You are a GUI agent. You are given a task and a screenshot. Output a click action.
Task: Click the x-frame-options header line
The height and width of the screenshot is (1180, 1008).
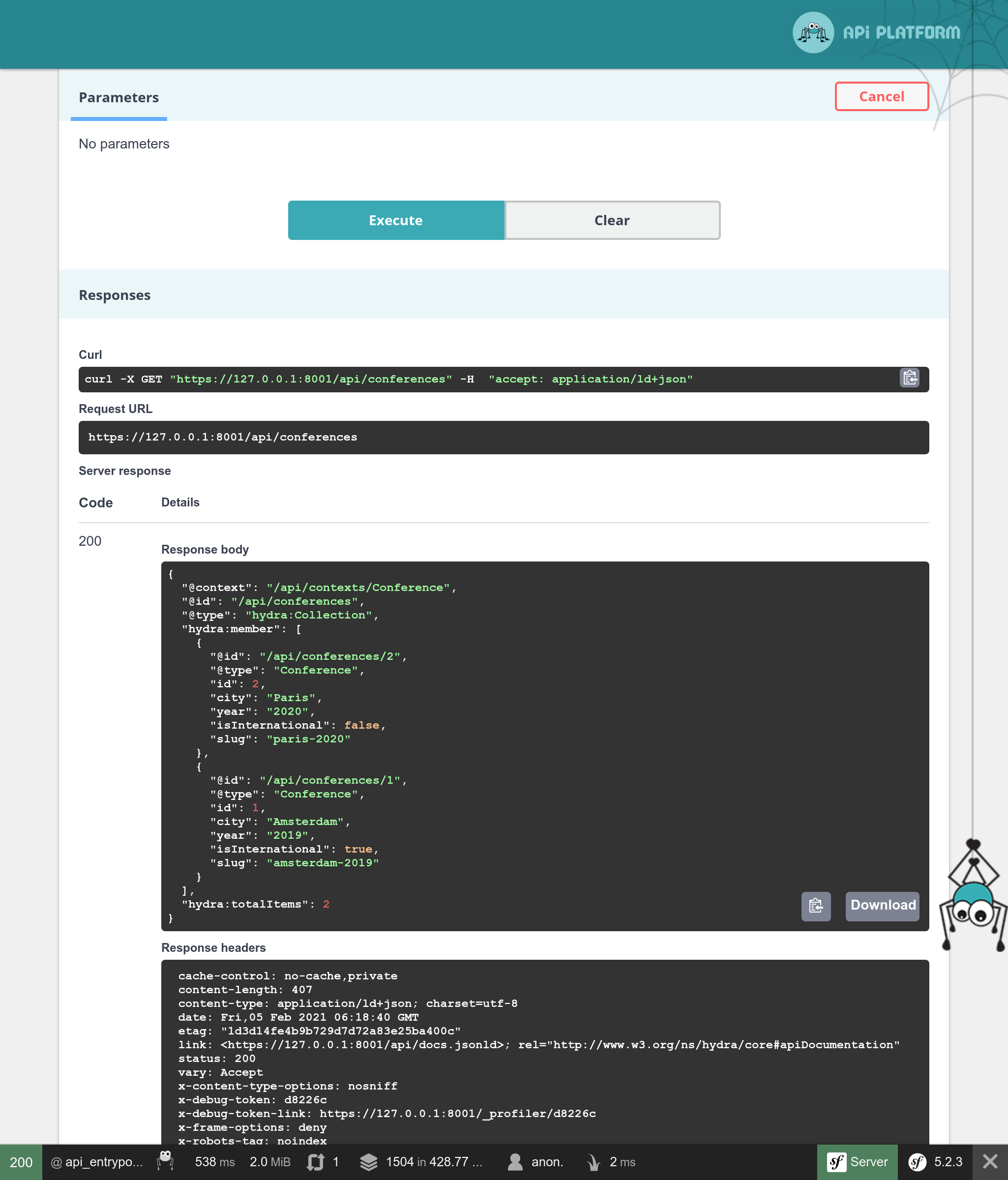coord(252,1127)
